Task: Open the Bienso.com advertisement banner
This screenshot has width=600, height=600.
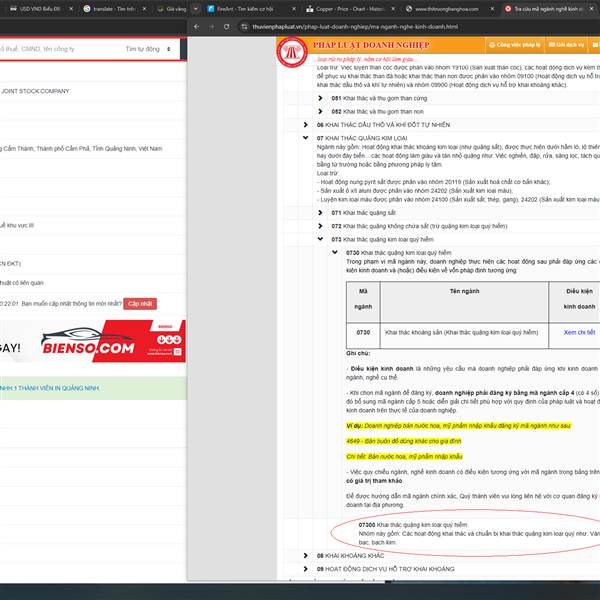Action: [x=93, y=341]
